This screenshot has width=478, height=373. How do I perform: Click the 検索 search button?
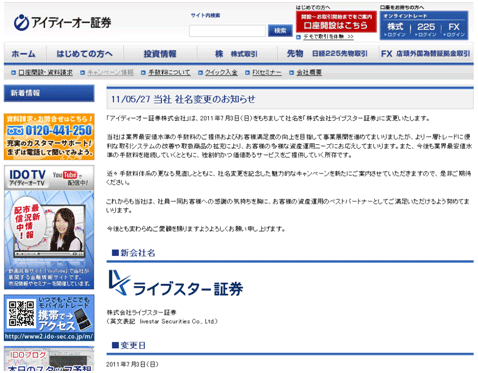[x=280, y=31]
